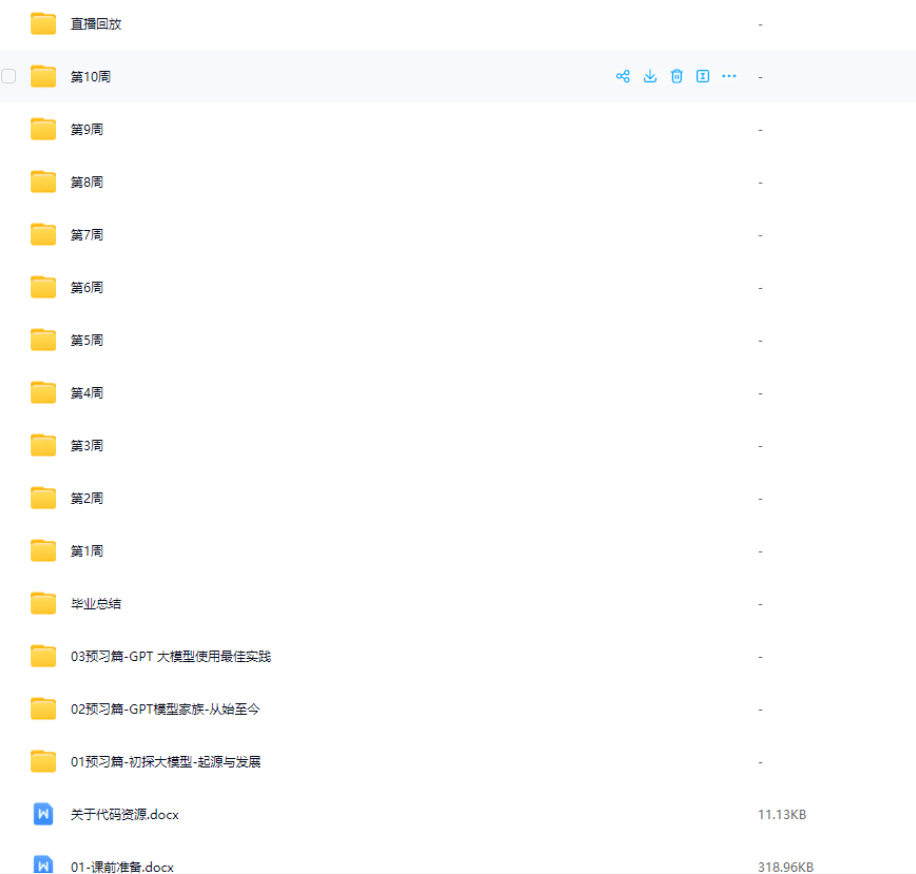Tick the checkbox beside 第10周
Viewport: 916px width, 874px height.
pos(8,75)
